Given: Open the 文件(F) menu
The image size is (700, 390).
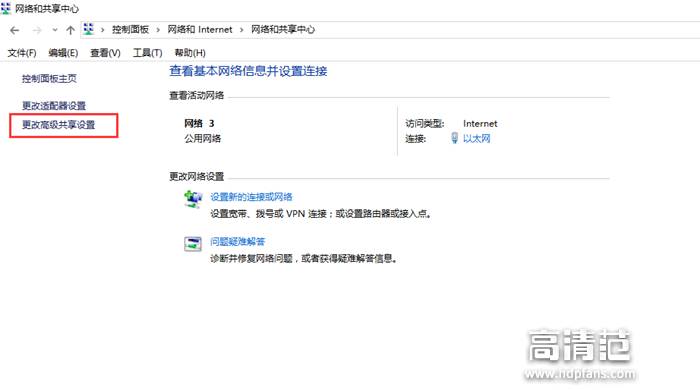Looking at the screenshot, I should point(21,53).
